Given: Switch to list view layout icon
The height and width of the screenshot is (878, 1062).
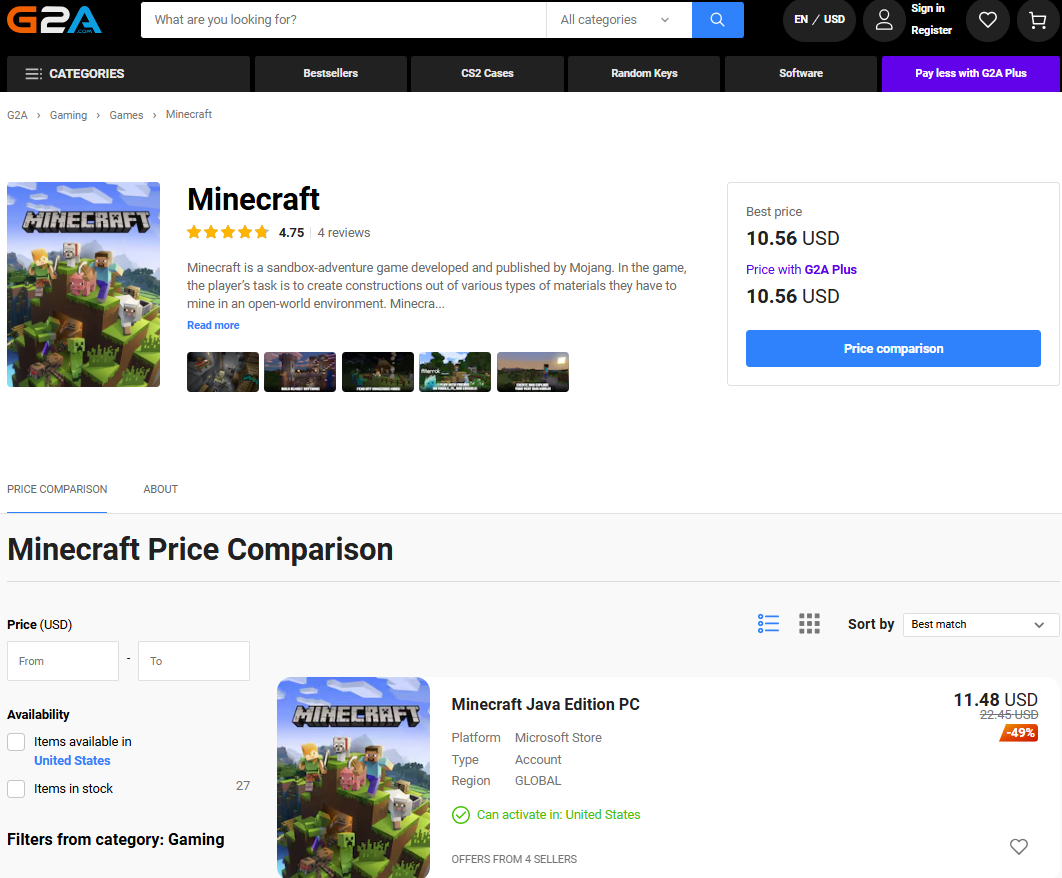Looking at the screenshot, I should point(768,624).
